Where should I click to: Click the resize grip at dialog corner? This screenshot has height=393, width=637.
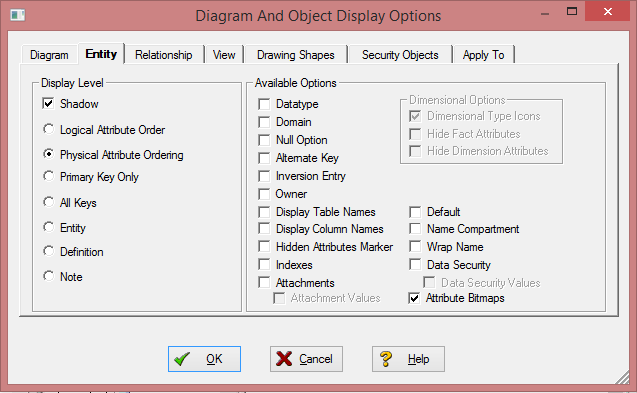click(622, 377)
